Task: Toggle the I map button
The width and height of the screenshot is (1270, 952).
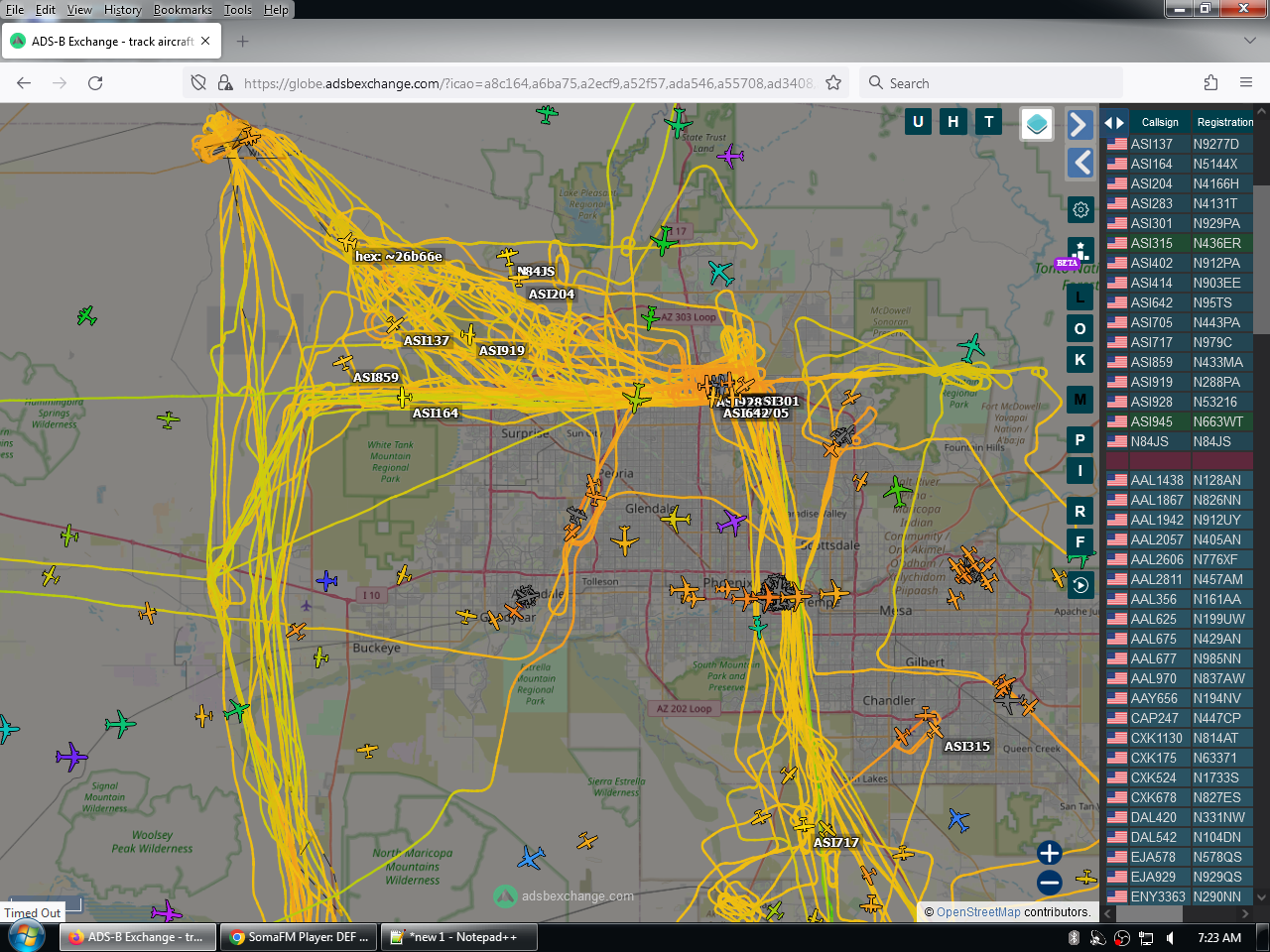Action: point(1080,471)
